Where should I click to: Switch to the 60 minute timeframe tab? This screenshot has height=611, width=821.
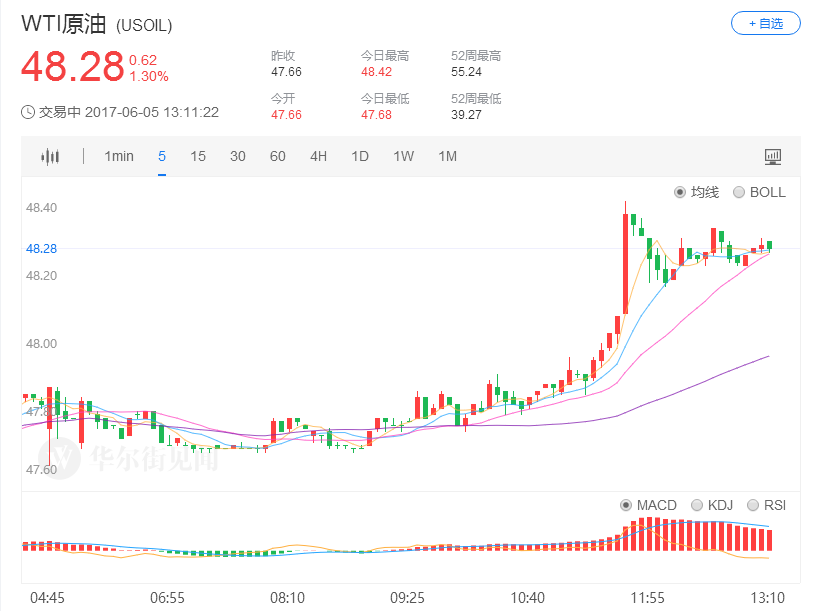coord(278,157)
